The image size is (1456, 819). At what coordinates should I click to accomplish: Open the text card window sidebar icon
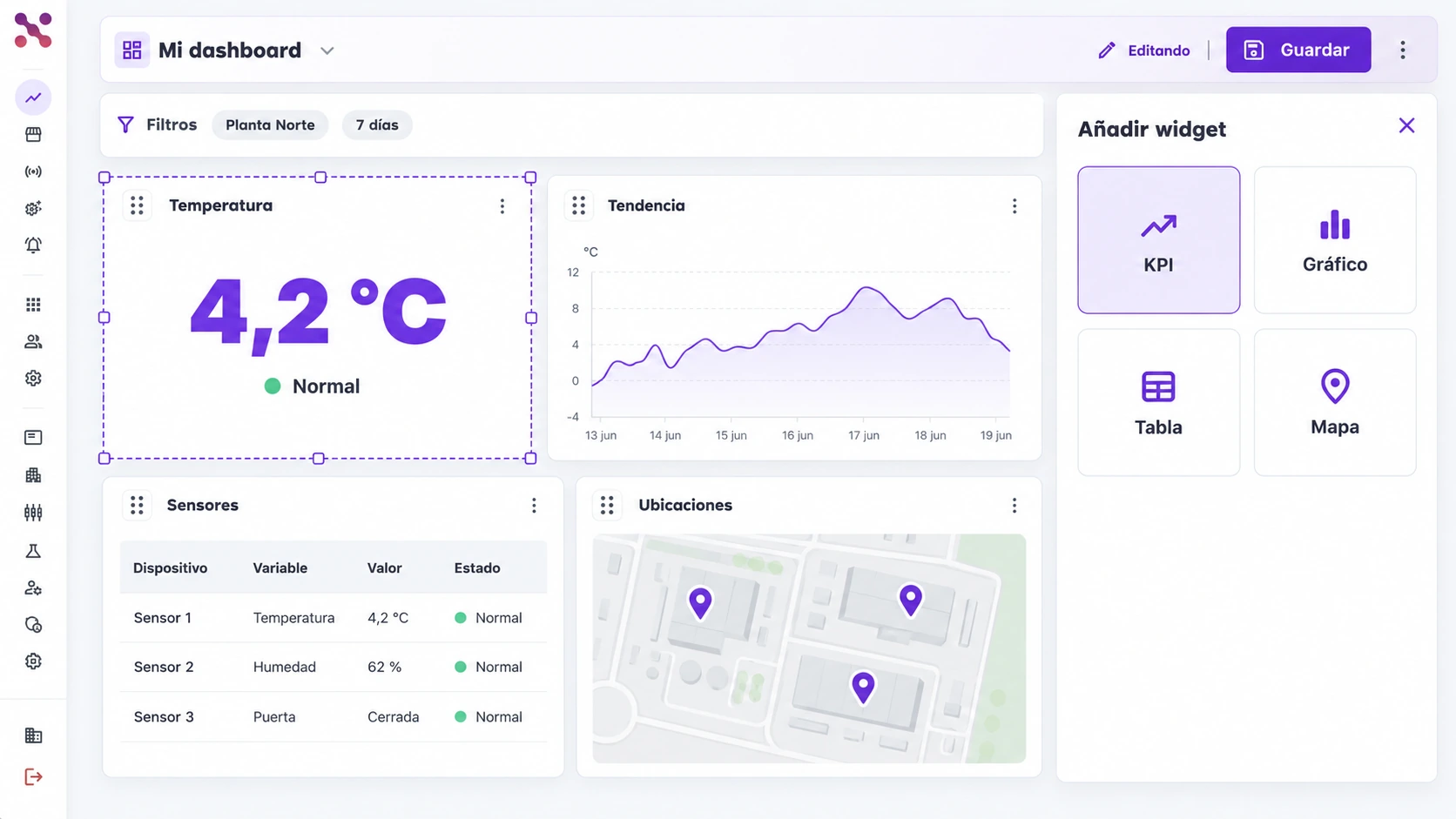[33, 438]
